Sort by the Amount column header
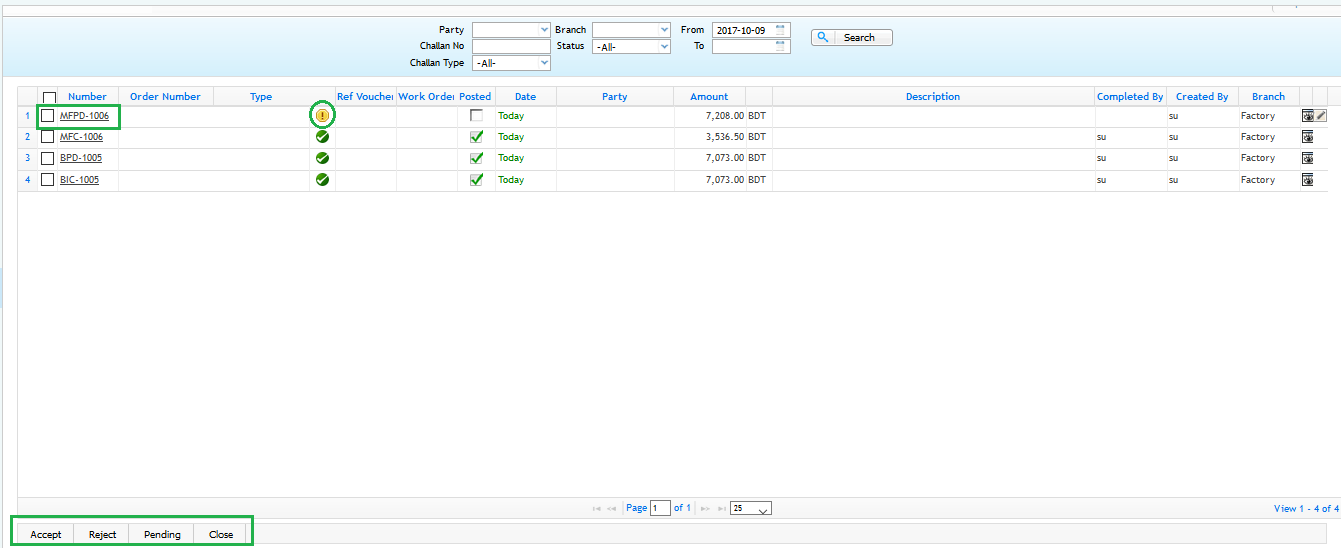This screenshot has height=548, width=1341. (709, 97)
